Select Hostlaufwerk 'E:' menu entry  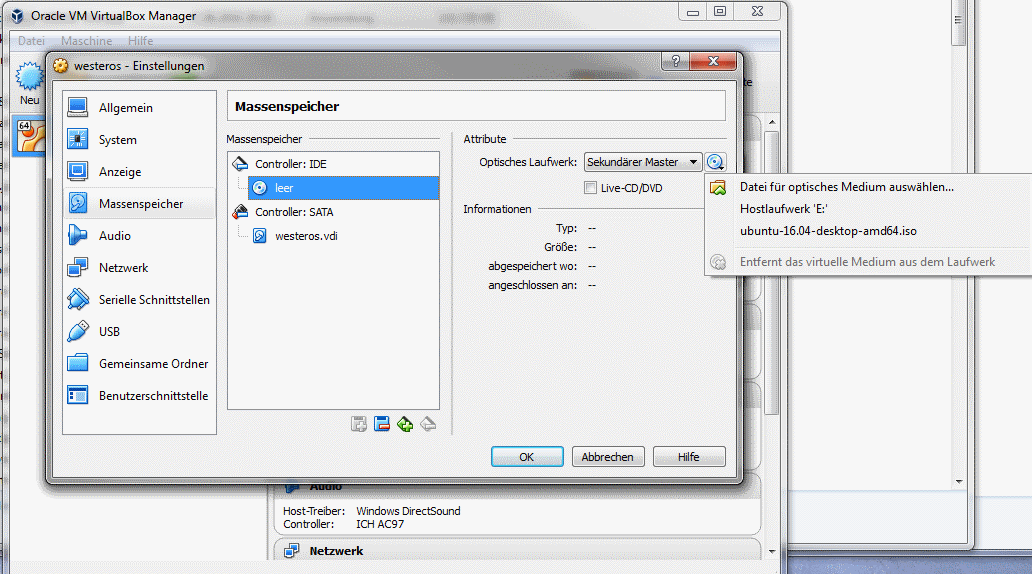coord(783,209)
